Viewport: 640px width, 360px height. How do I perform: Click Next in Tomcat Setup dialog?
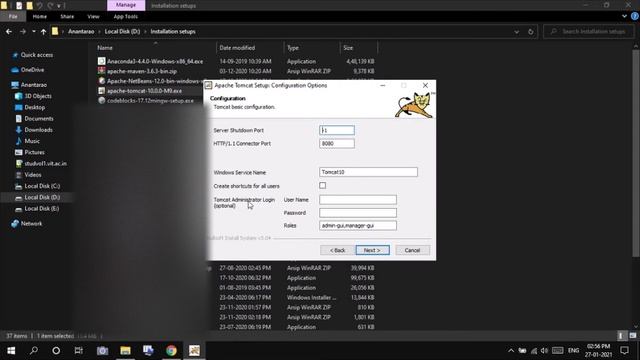(372, 250)
